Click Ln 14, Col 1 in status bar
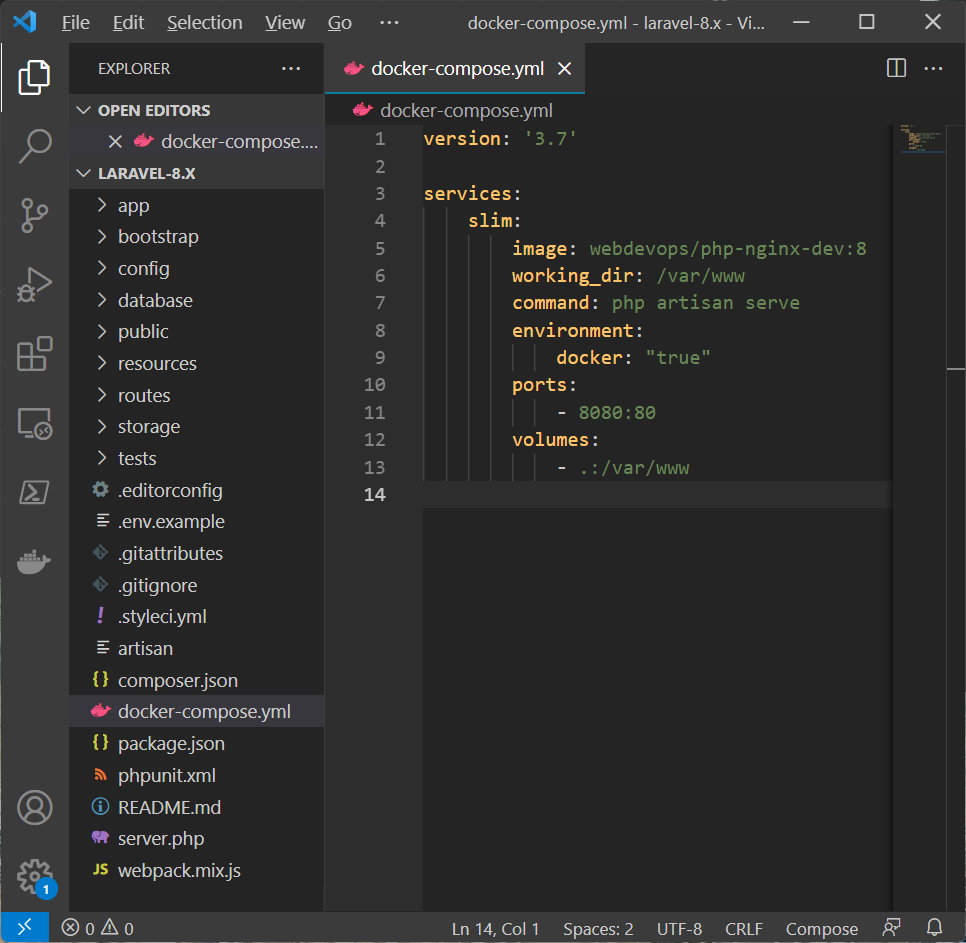966x943 pixels. [495, 928]
